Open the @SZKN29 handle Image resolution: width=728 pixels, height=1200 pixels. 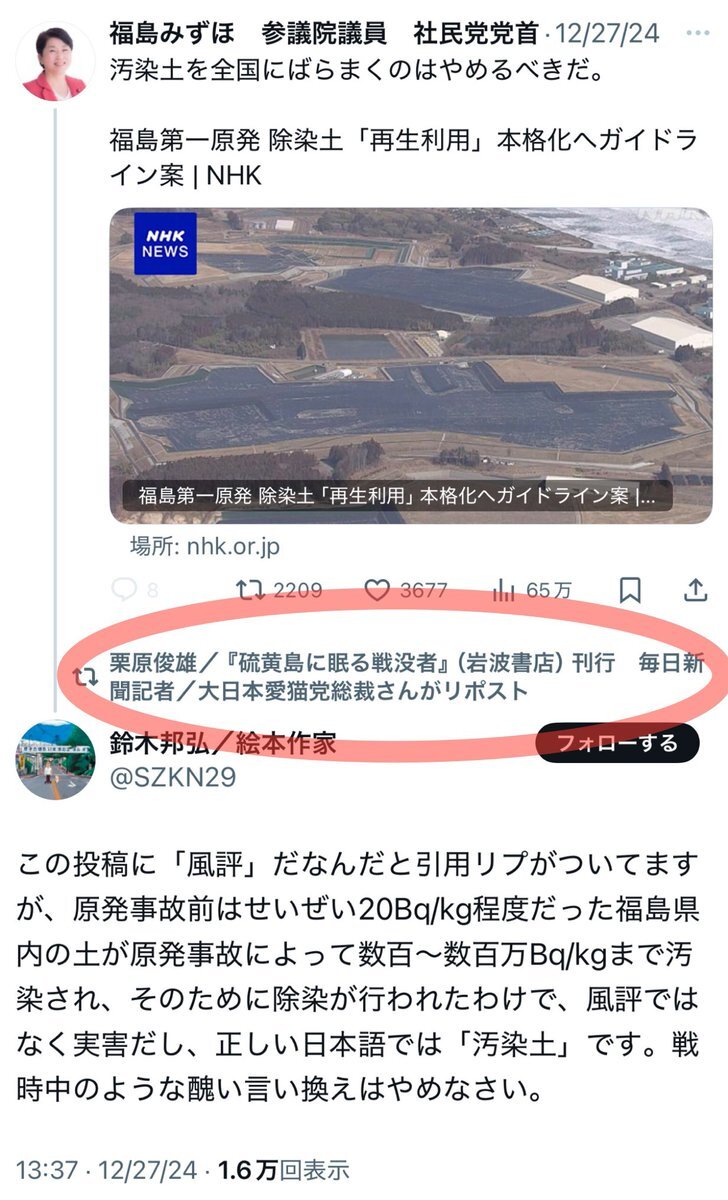point(172,777)
